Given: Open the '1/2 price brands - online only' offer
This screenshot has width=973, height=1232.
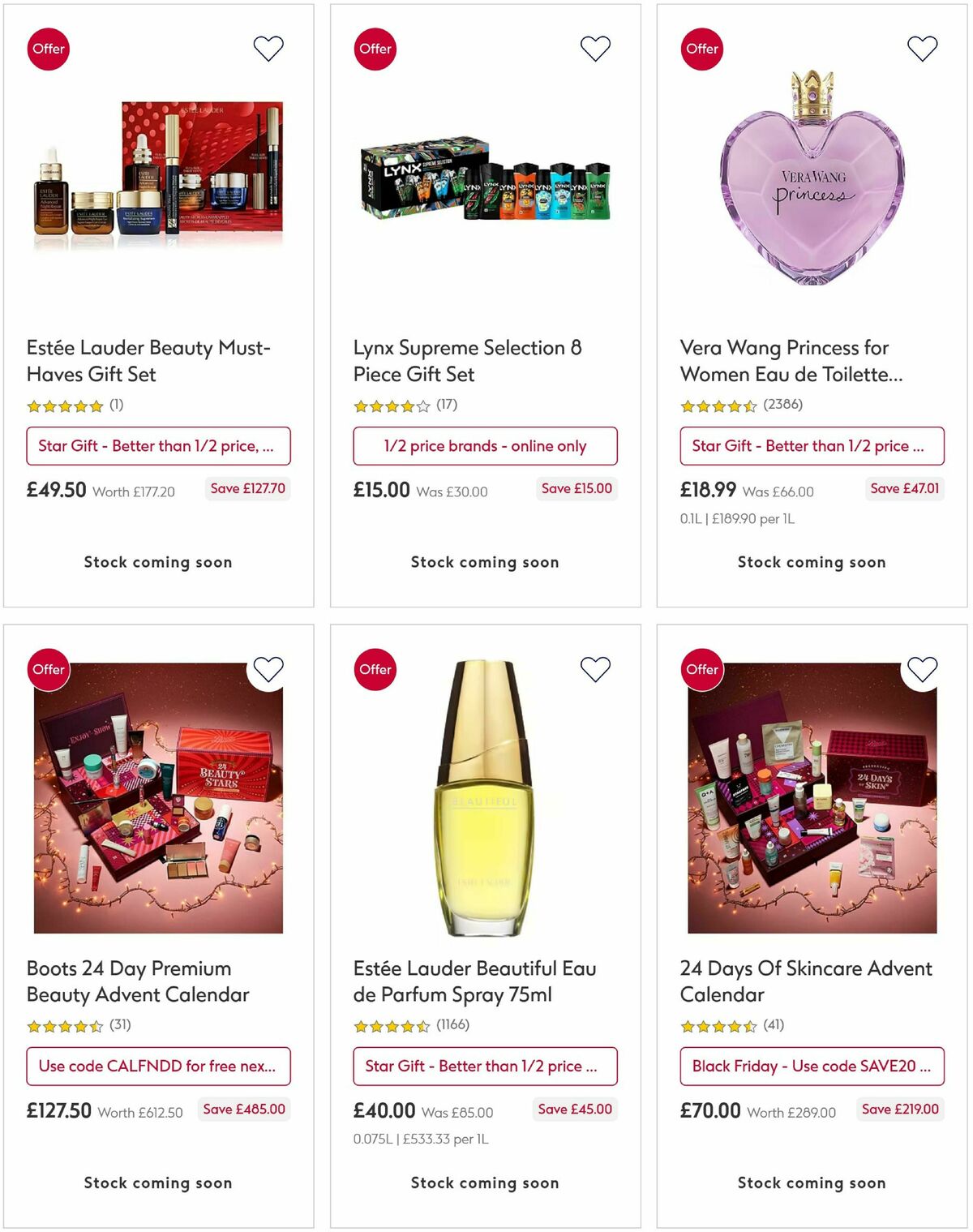Looking at the screenshot, I should click(x=485, y=446).
